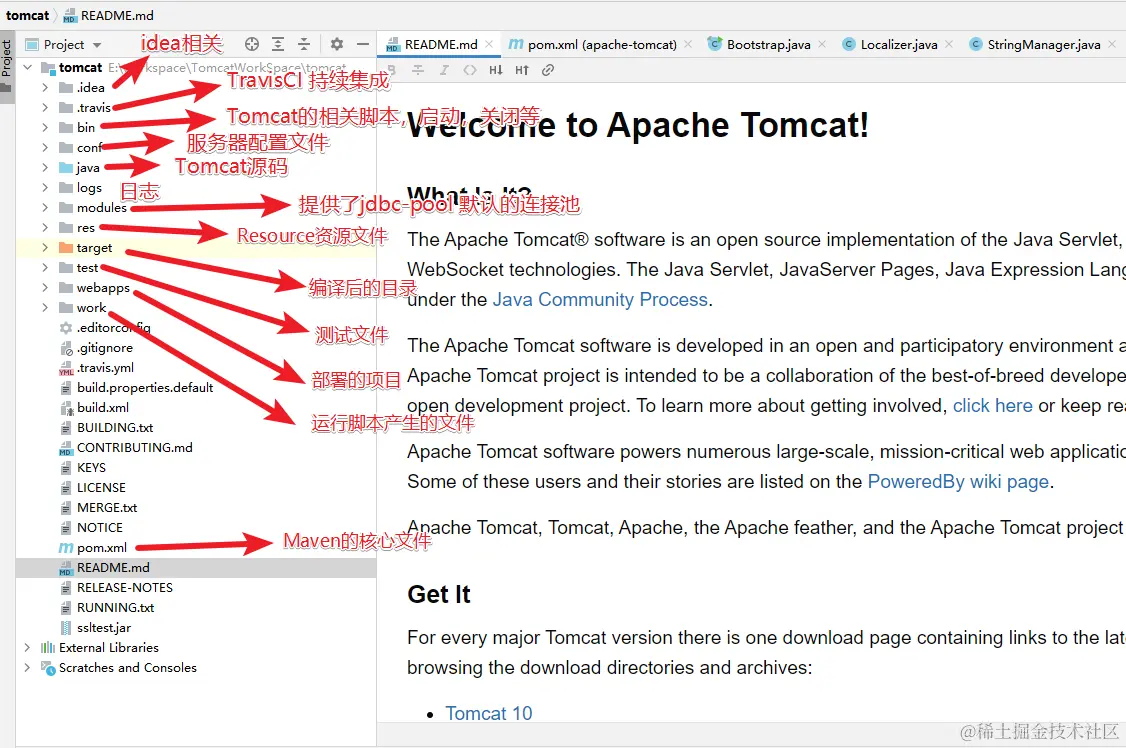Viewport: 1126px width, 748px height.
Task: Click the decrease header level icon
Action: click(495, 70)
